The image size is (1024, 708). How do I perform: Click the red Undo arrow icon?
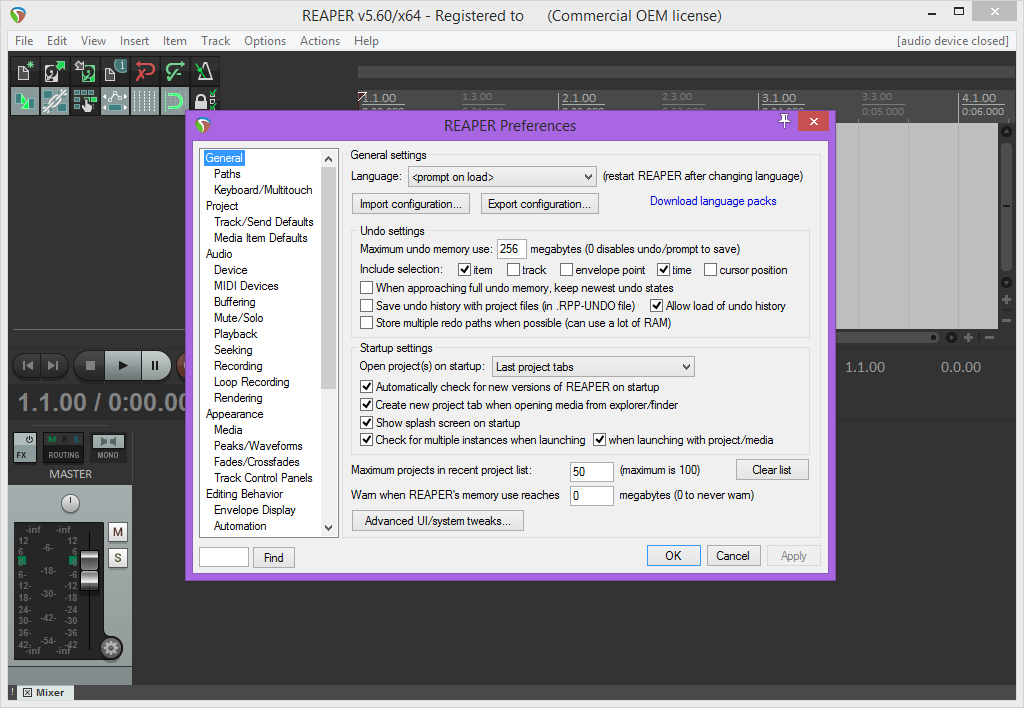pyautogui.click(x=145, y=71)
